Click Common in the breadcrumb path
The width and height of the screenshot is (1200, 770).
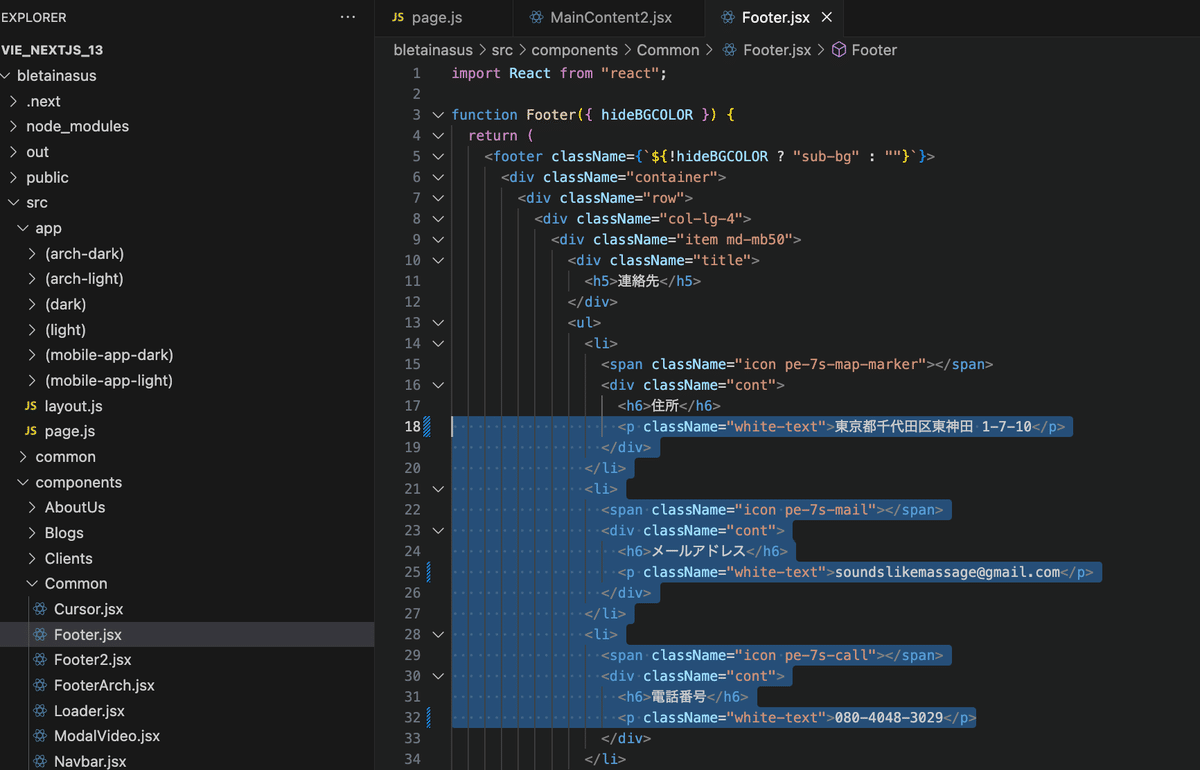tap(668, 49)
